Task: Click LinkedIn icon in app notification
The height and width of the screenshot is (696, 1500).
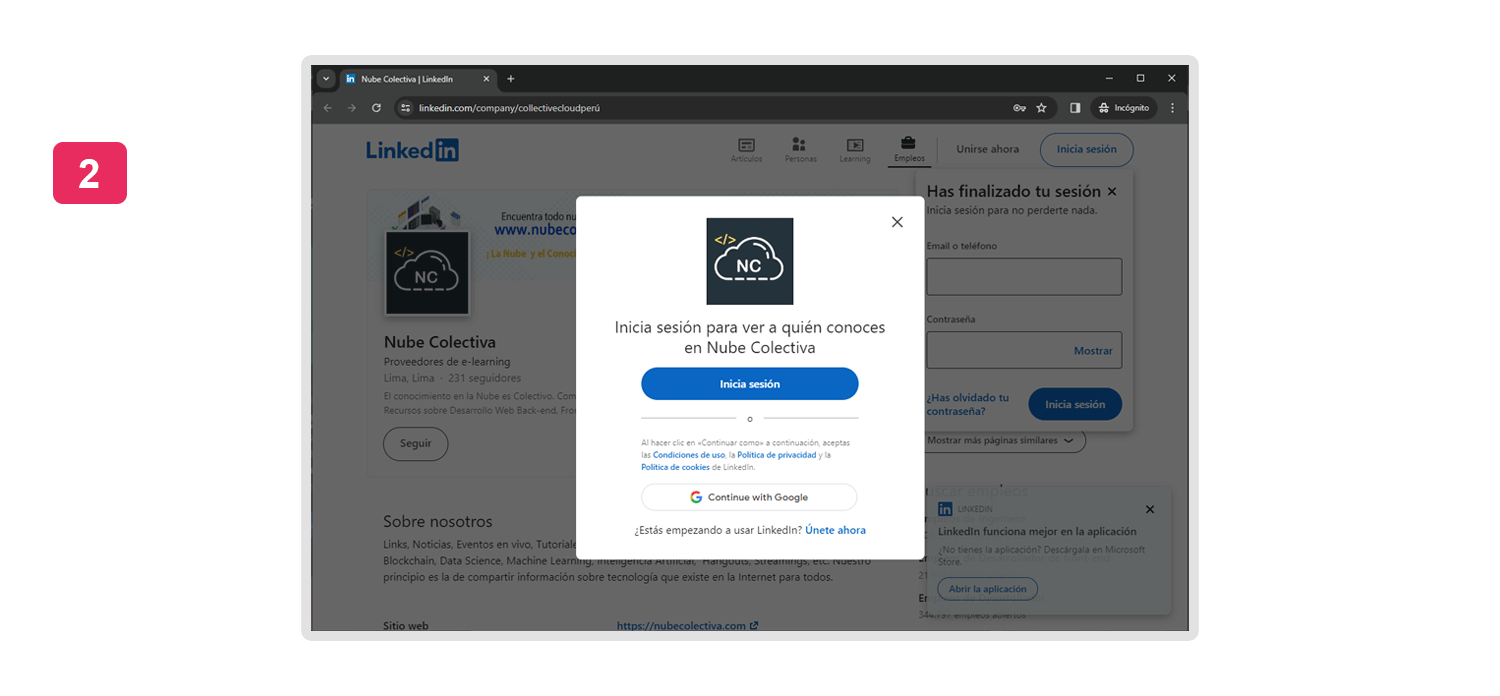Action: click(x=945, y=509)
